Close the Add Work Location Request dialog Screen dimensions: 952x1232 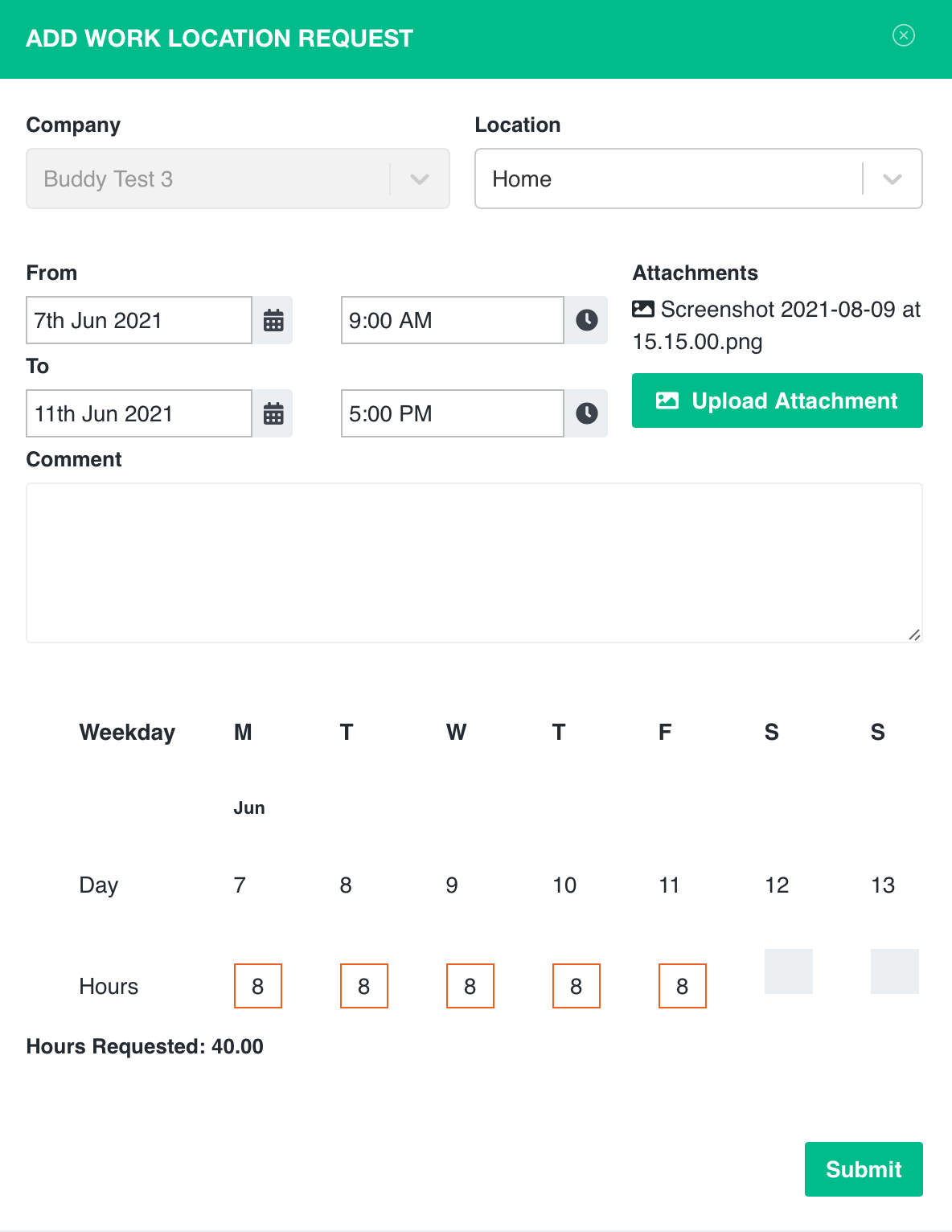[x=904, y=35]
